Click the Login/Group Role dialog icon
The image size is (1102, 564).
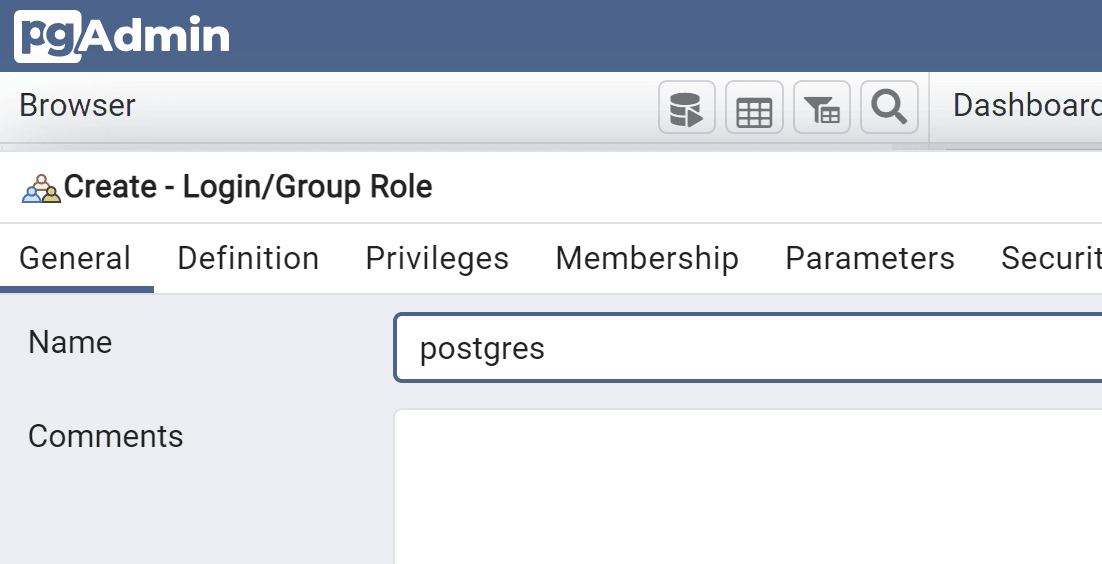tap(41, 188)
